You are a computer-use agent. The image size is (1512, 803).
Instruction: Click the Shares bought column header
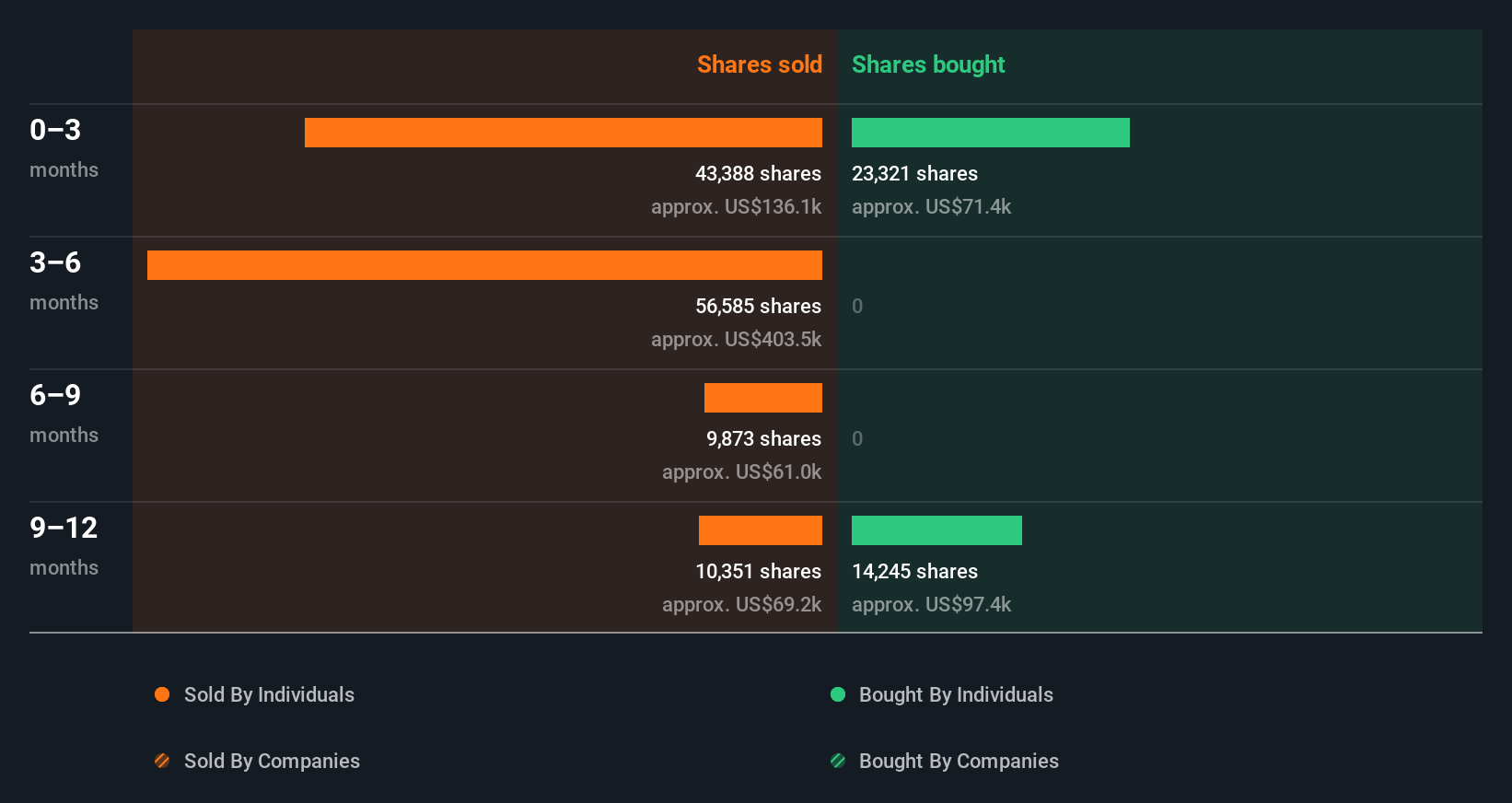[928, 64]
